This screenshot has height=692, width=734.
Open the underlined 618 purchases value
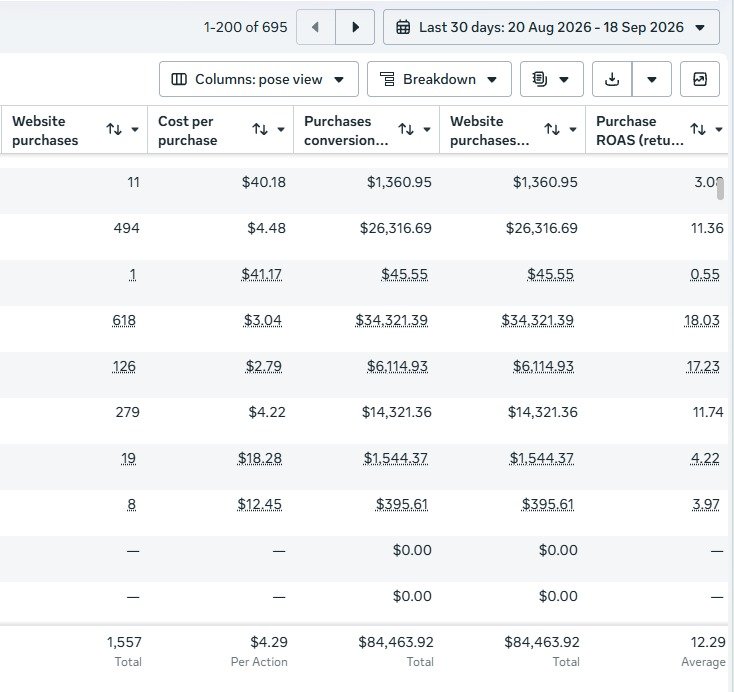point(124,320)
